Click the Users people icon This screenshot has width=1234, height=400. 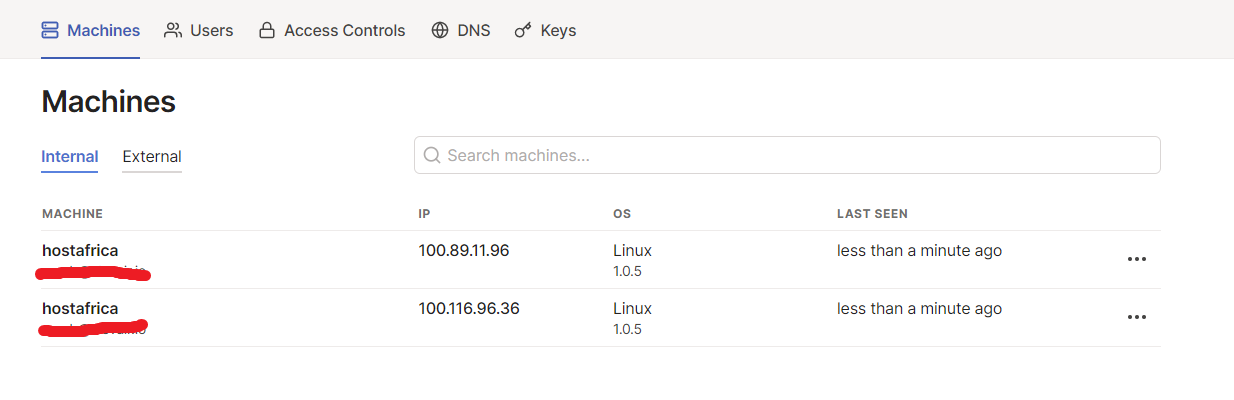(x=173, y=30)
